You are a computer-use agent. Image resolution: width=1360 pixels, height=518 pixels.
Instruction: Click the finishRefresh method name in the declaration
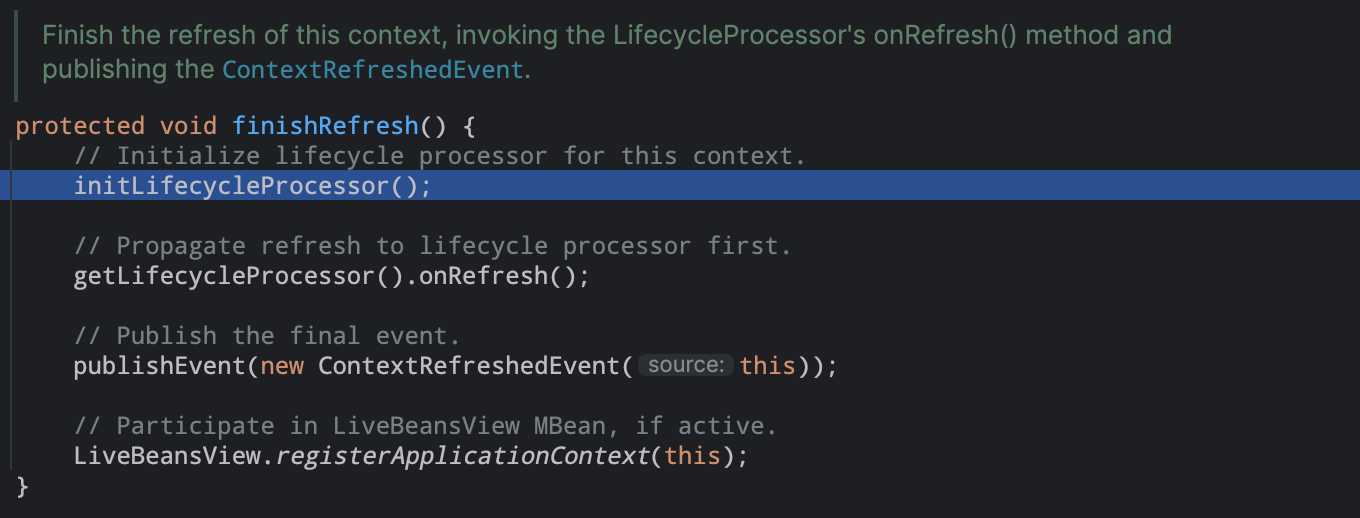[326, 126]
